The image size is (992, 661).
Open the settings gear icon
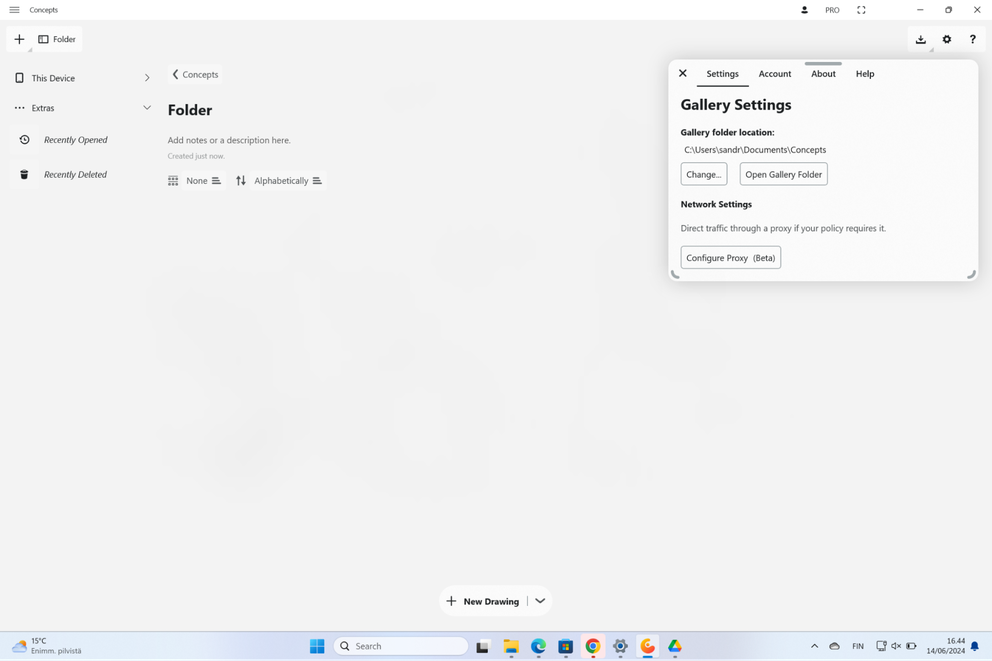(x=947, y=39)
